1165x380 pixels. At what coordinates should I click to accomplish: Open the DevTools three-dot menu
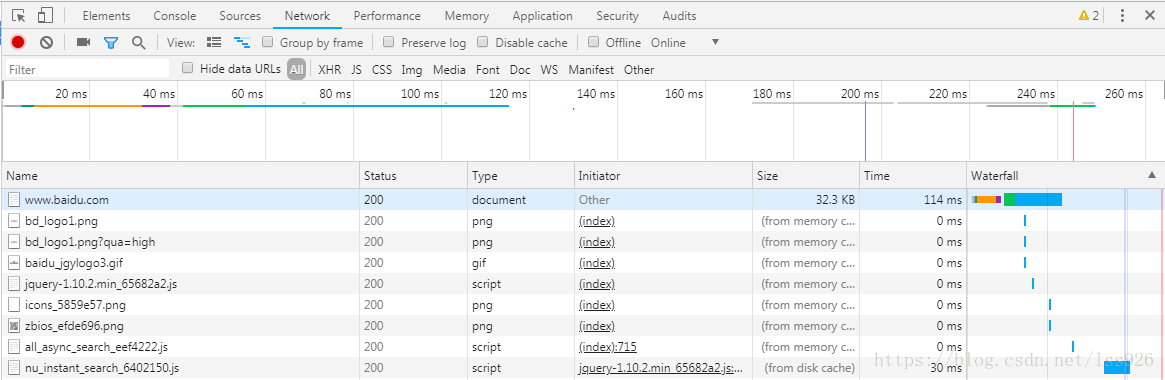tap(1122, 15)
